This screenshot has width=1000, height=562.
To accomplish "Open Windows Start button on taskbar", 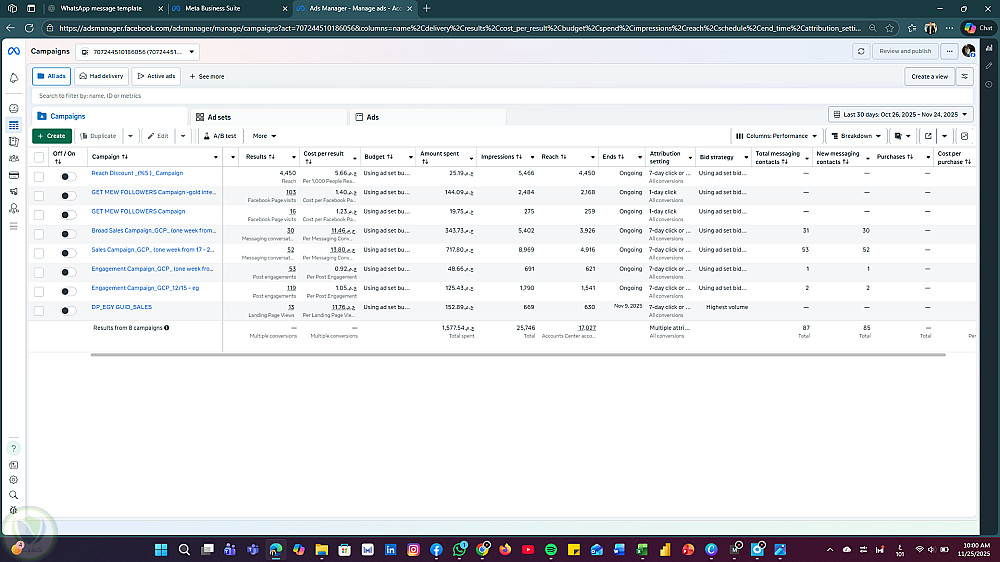I will coord(161,549).
